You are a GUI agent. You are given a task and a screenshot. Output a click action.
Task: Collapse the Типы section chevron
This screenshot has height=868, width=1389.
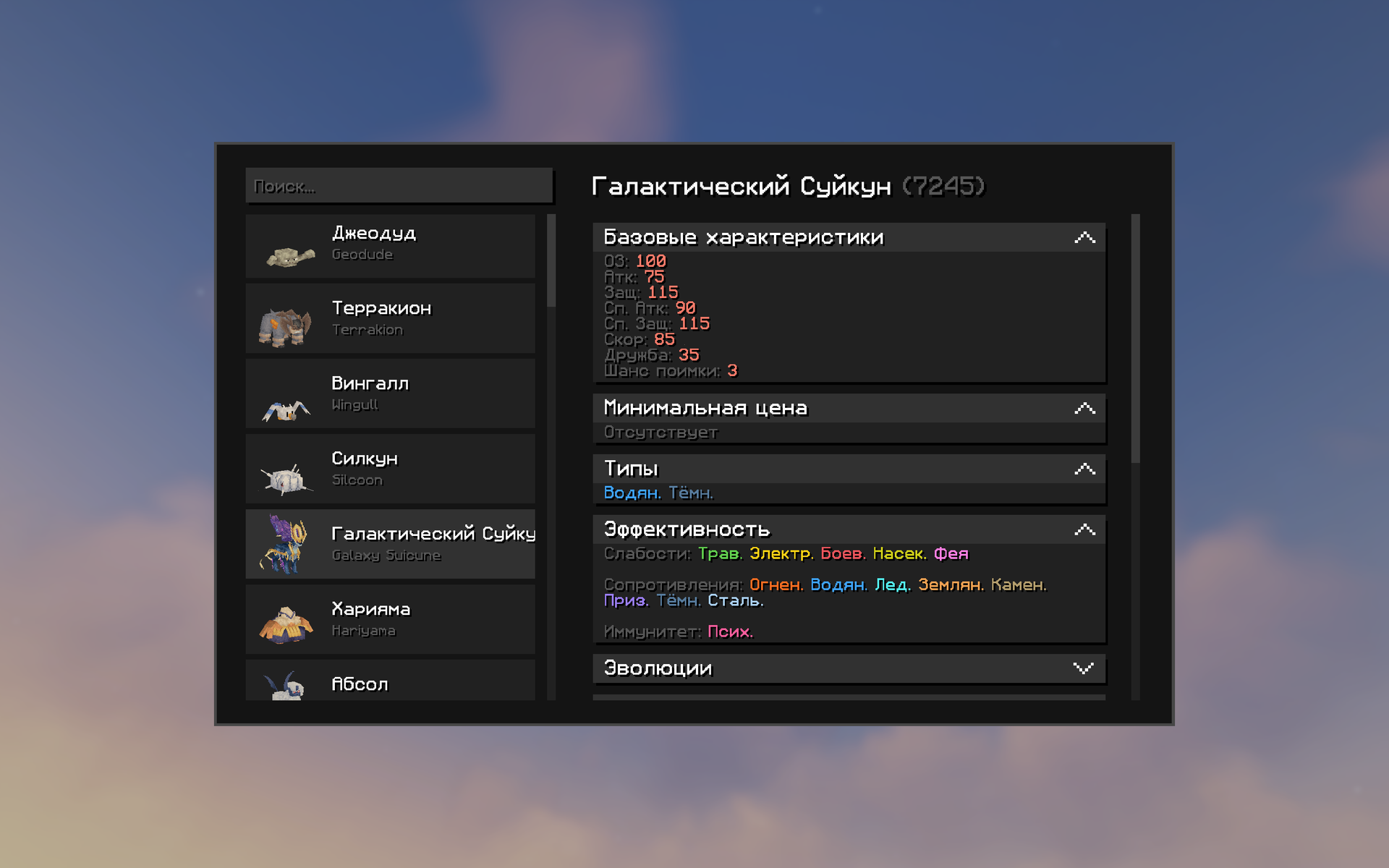point(1084,469)
